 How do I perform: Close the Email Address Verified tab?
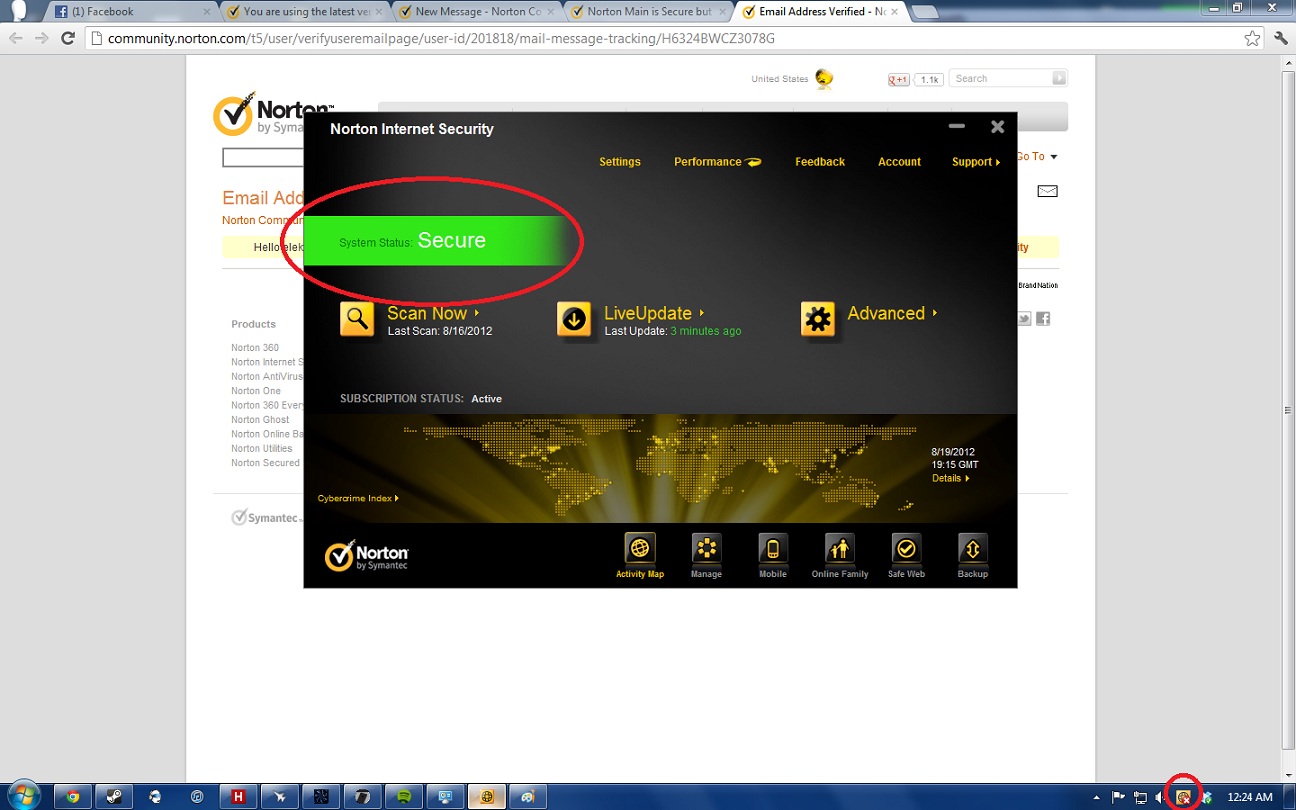[x=895, y=12]
